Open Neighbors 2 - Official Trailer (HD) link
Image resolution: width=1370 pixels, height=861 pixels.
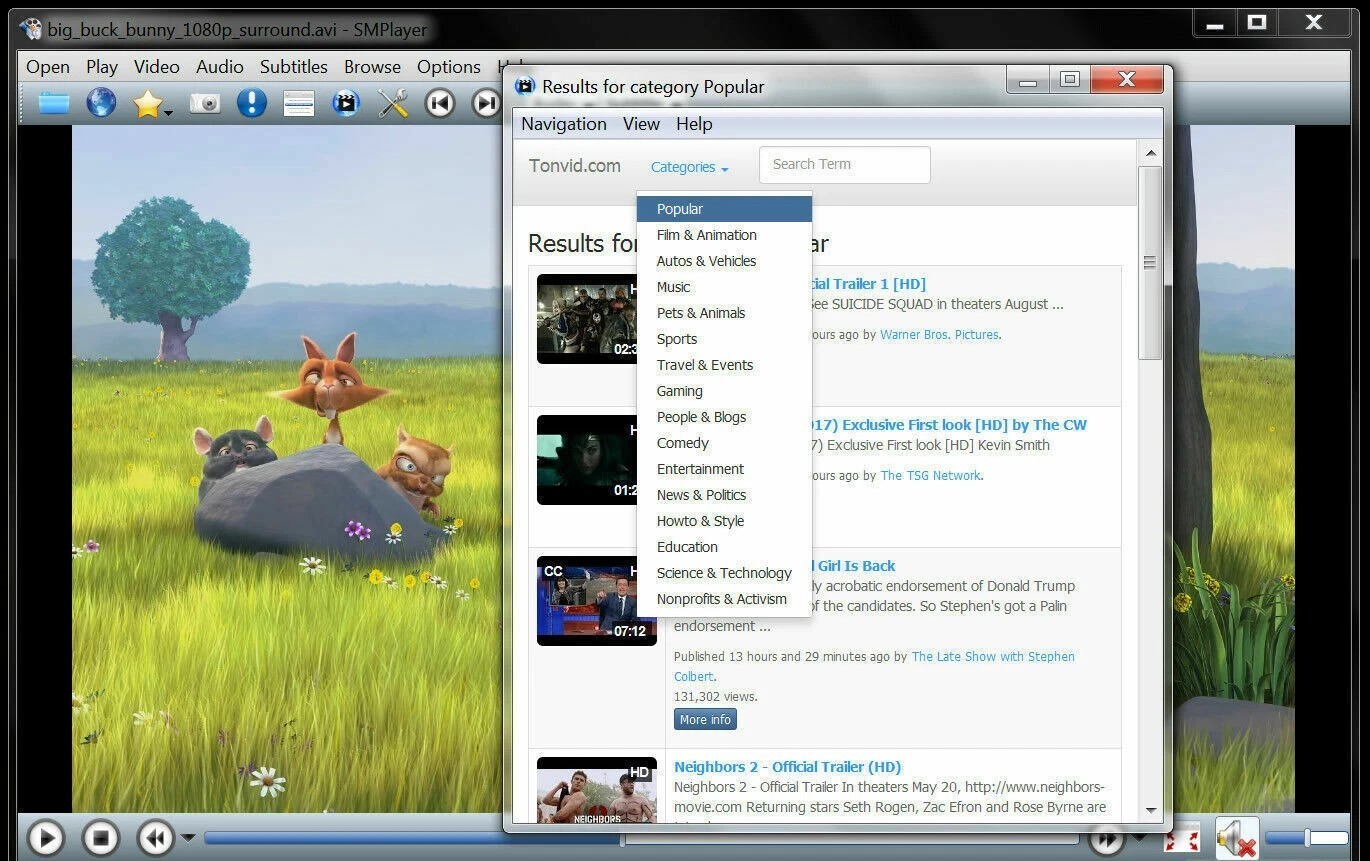[788, 767]
